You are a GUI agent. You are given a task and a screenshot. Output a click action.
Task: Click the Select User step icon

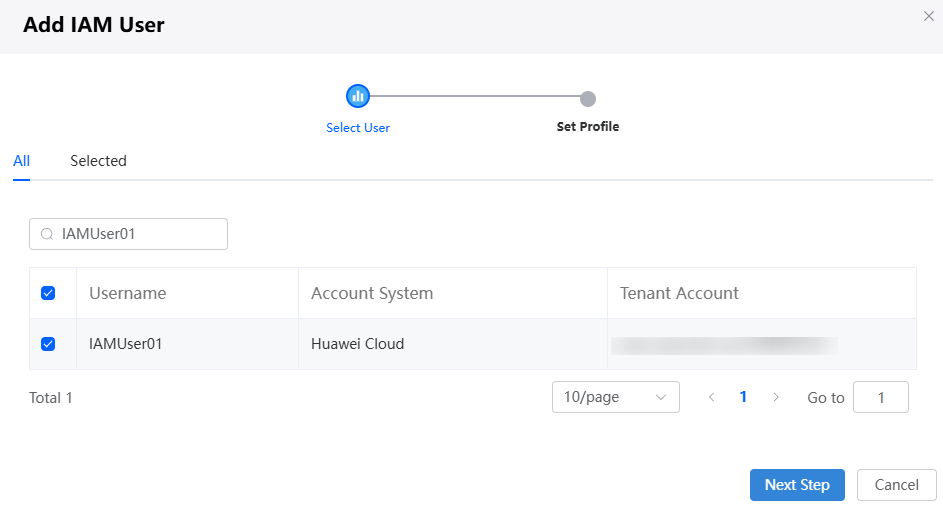click(x=358, y=96)
